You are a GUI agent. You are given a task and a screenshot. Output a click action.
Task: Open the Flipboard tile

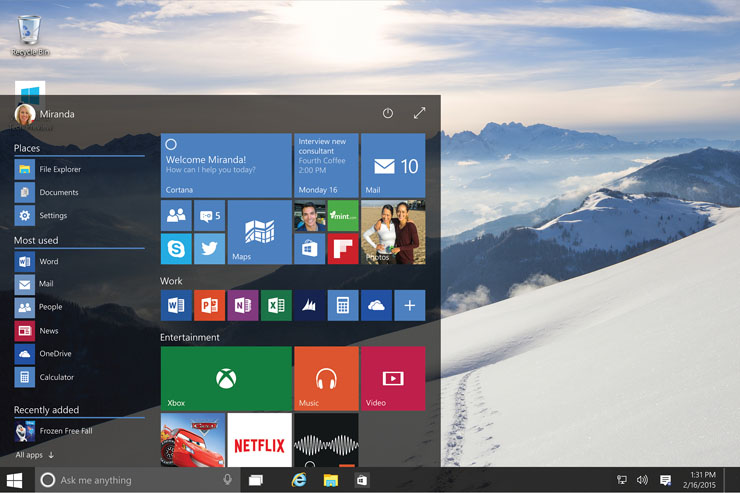pyautogui.click(x=342, y=249)
